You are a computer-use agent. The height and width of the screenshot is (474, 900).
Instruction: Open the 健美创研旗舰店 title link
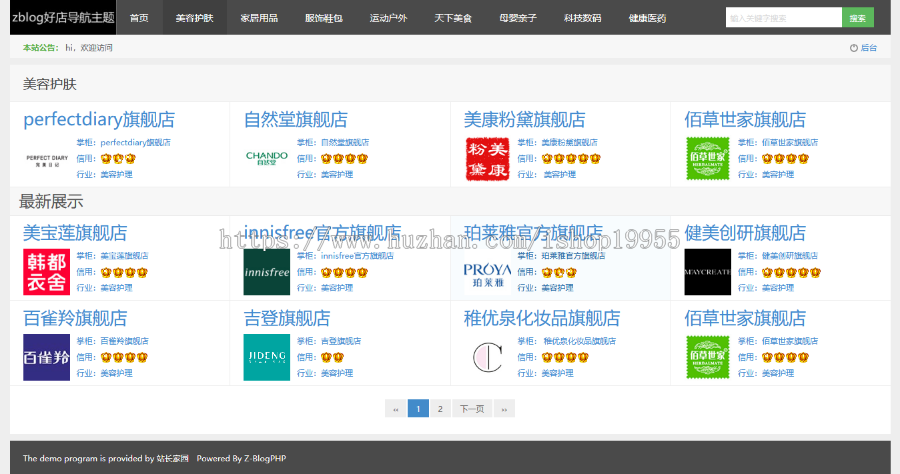745,233
